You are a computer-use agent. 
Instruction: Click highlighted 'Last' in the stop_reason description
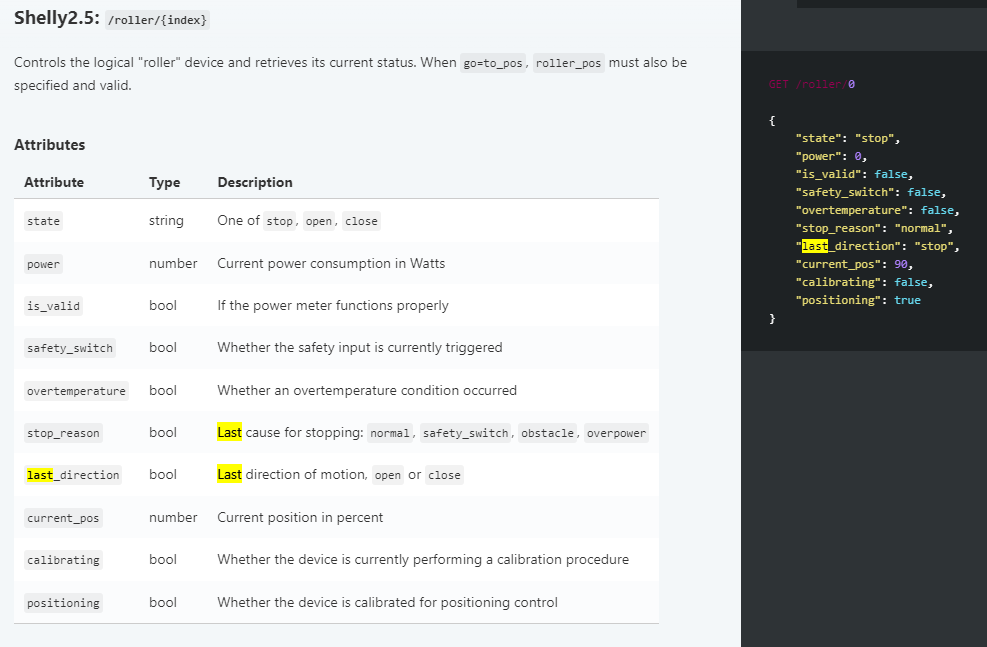point(229,432)
